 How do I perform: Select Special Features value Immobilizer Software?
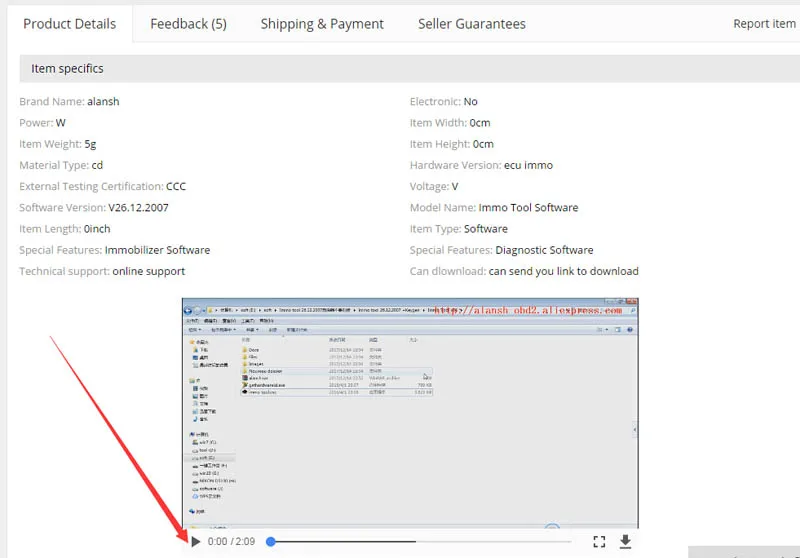[x=157, y=250]
